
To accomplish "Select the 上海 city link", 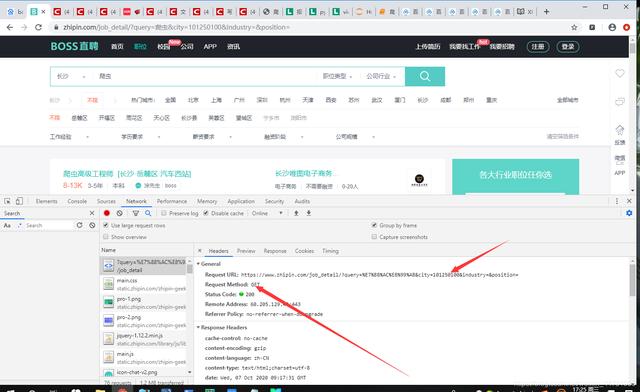I will [216, 100].
